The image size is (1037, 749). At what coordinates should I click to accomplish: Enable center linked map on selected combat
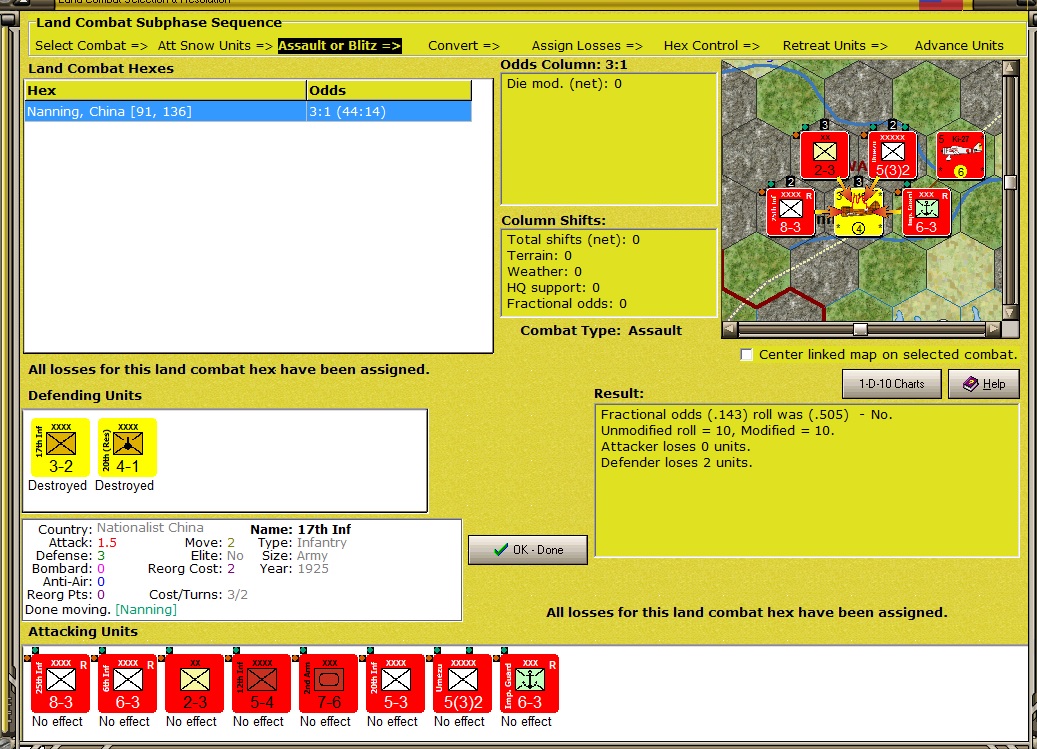click(747, 354)
